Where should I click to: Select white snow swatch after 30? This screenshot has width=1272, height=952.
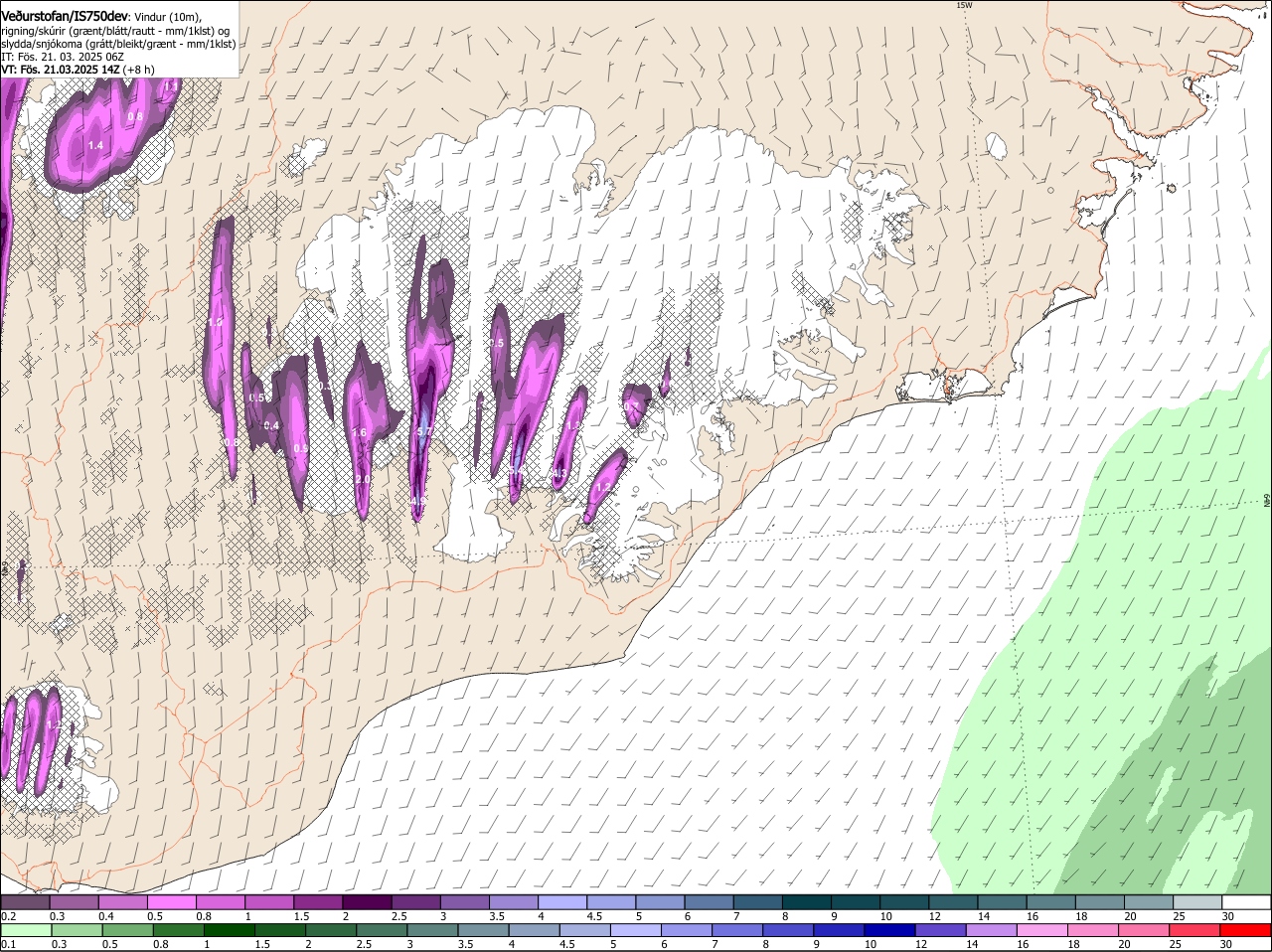pos(1247,902)
